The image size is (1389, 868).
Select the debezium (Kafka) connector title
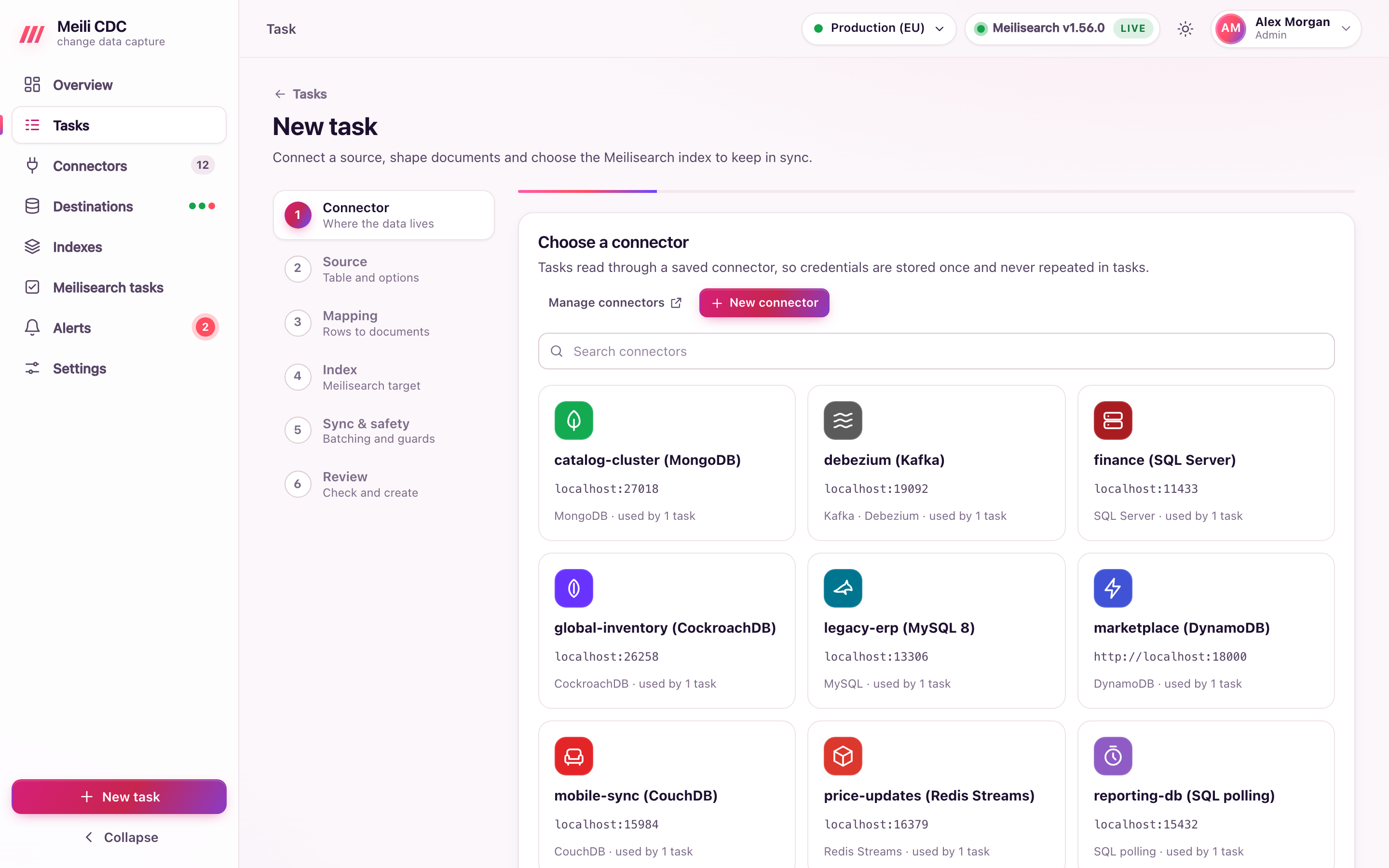click(x=884, y=460)
